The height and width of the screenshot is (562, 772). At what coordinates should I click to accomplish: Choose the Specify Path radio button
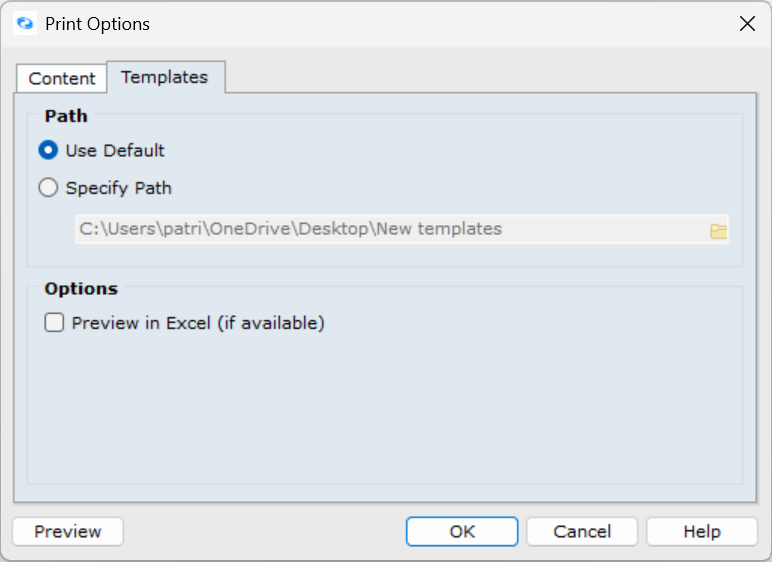48,188
